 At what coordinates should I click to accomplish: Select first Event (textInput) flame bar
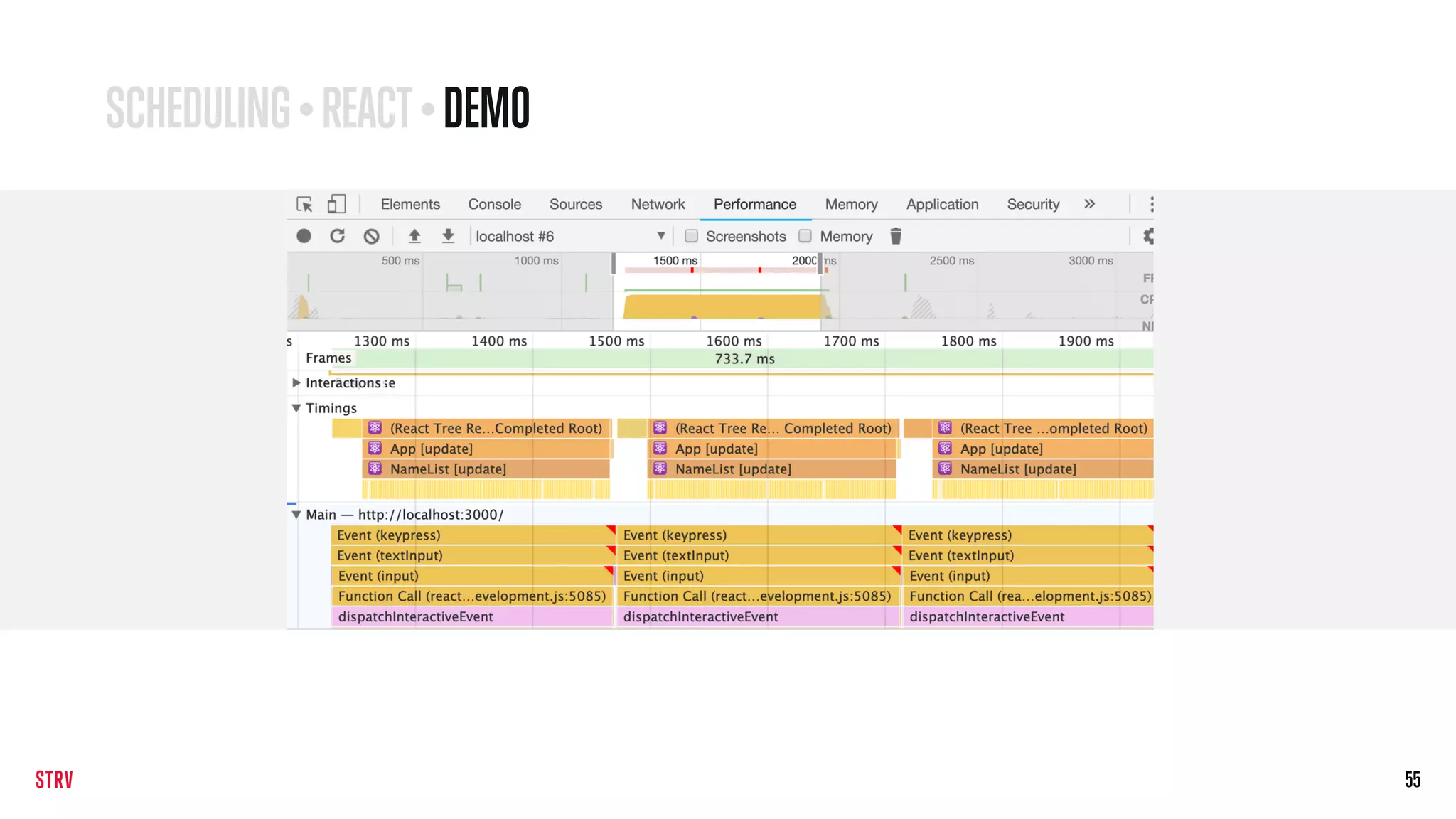(473, 555)
